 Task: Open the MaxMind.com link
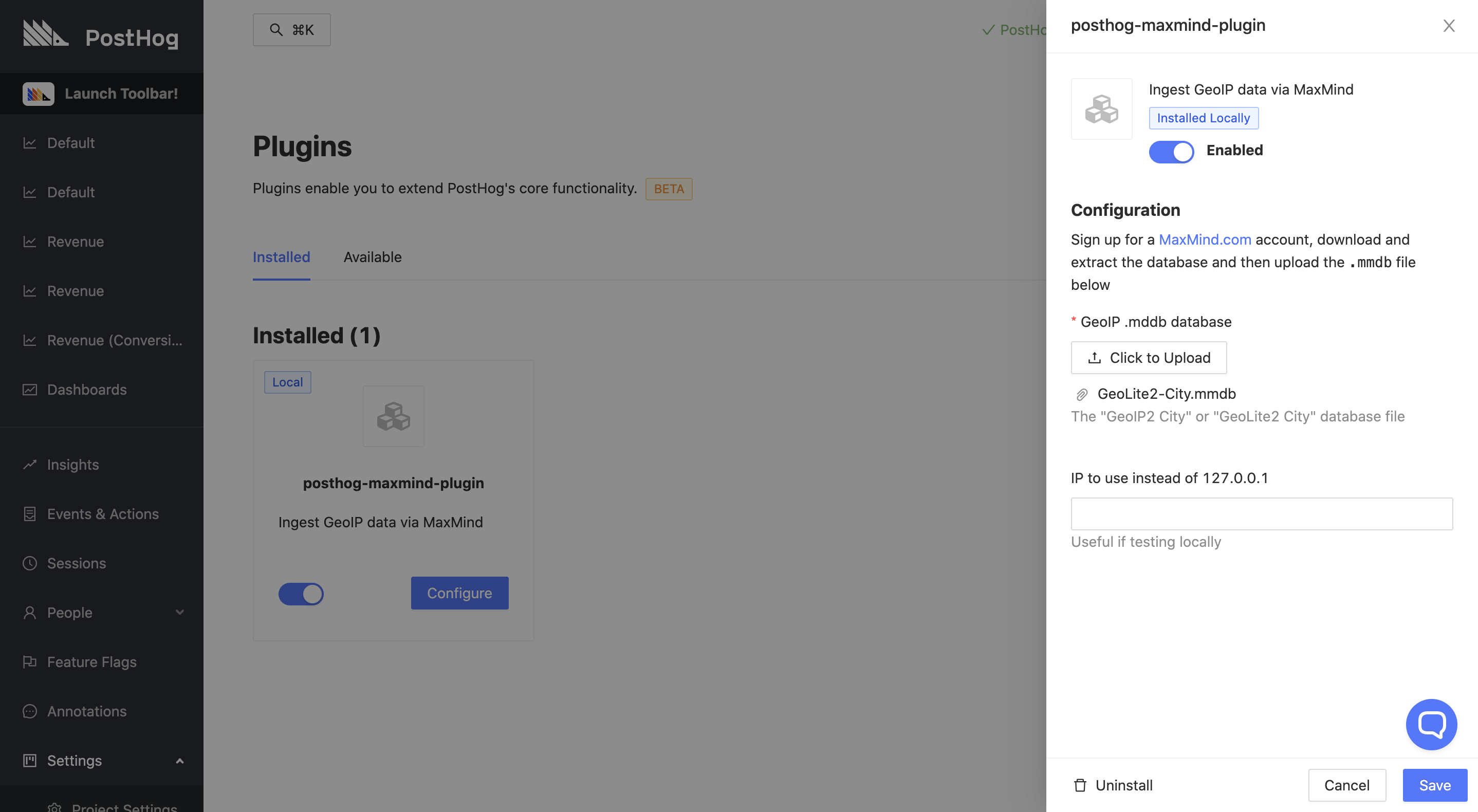coord(1204,239)
